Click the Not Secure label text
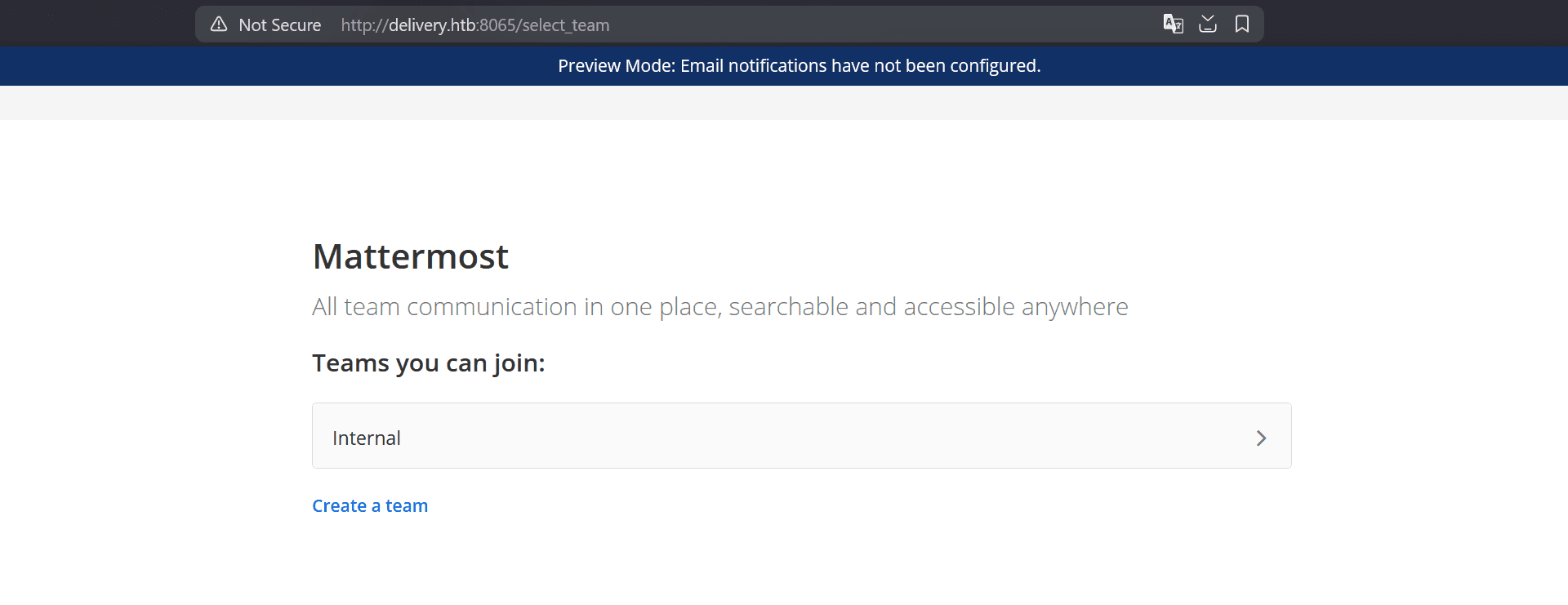This screenshot has width=1568, height=605. 279,25
